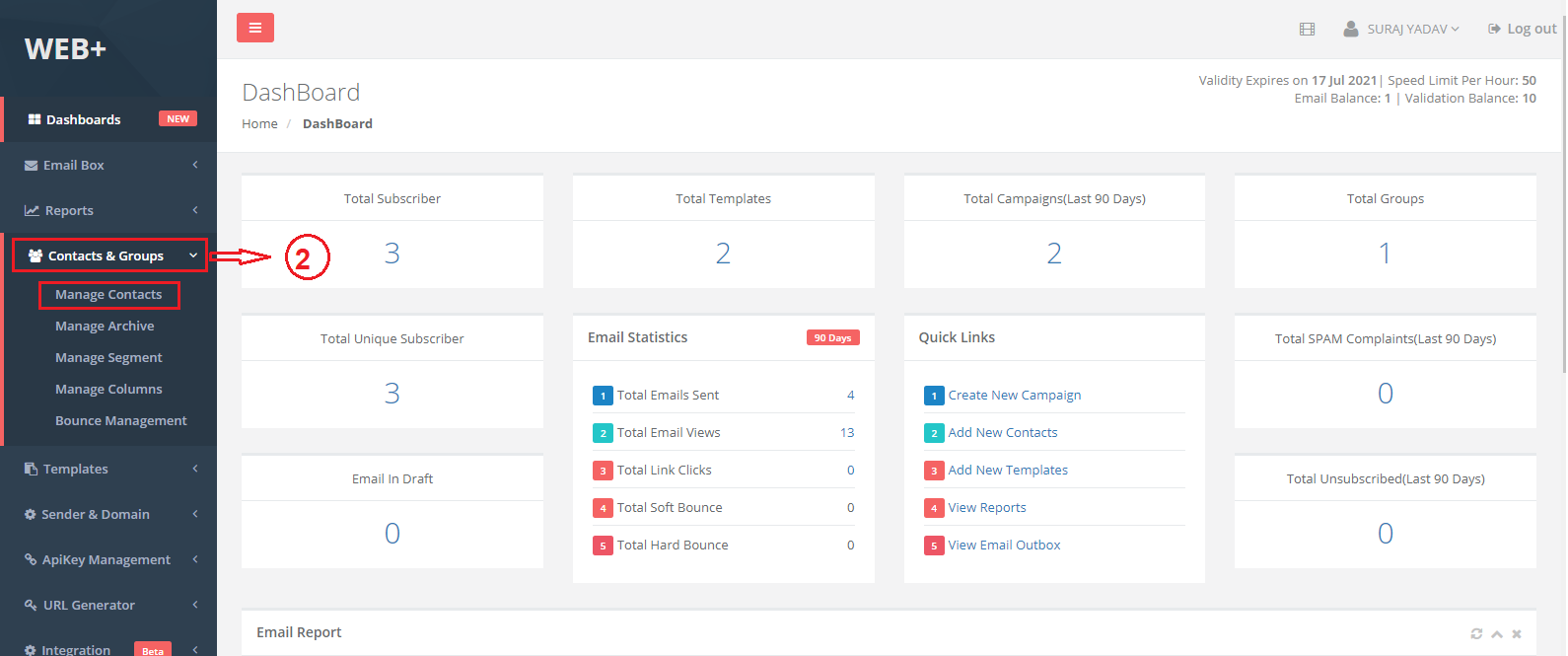Image resolution: width=1568 pixels, height=656 pixels.
Task: Open the SURAJ YADAV user dropdown
Action: pyautogui.click(x=1401, y=30)
